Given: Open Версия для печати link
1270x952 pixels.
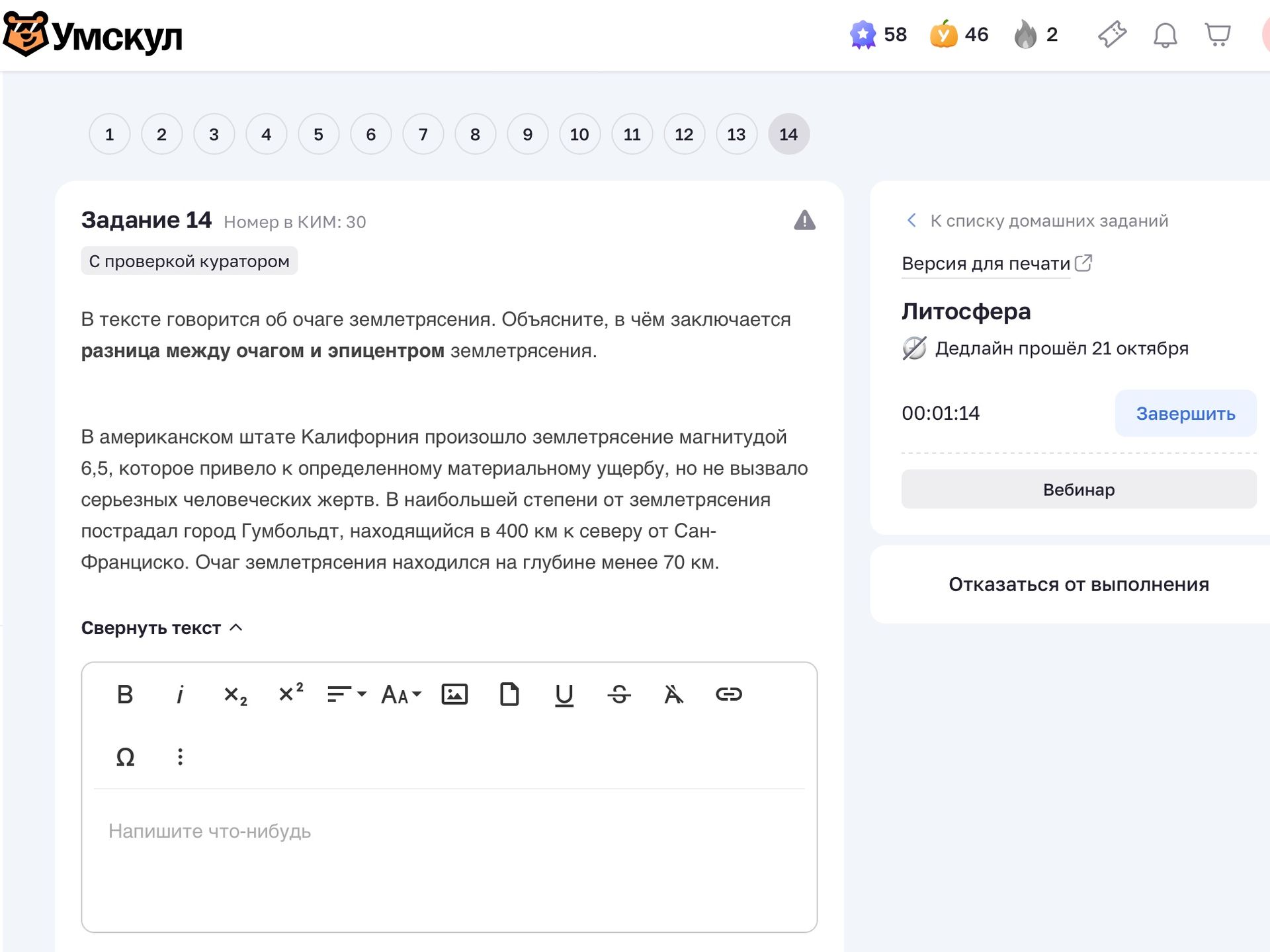Looking at the screenshot, I should [997, 264].
